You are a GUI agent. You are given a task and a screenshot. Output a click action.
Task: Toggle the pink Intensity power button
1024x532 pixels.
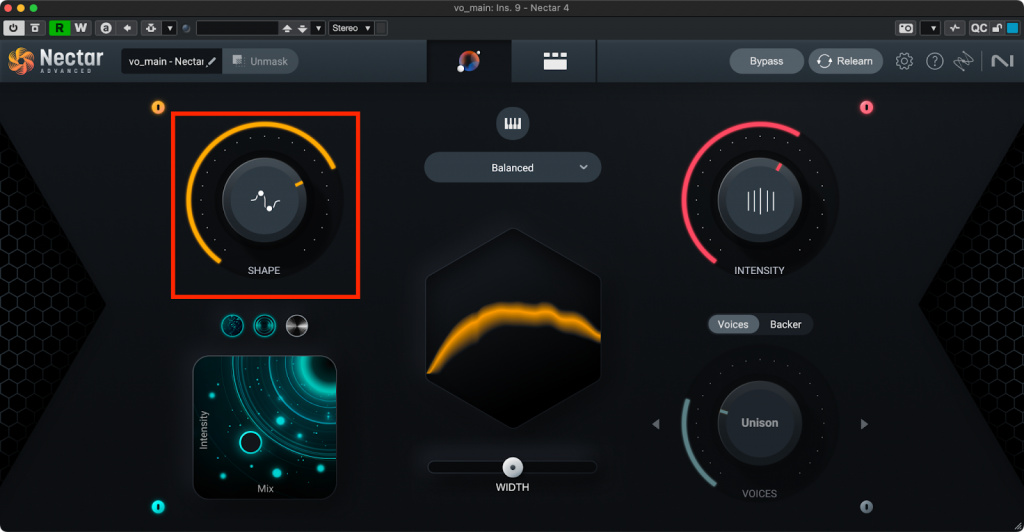pos(866,107)
